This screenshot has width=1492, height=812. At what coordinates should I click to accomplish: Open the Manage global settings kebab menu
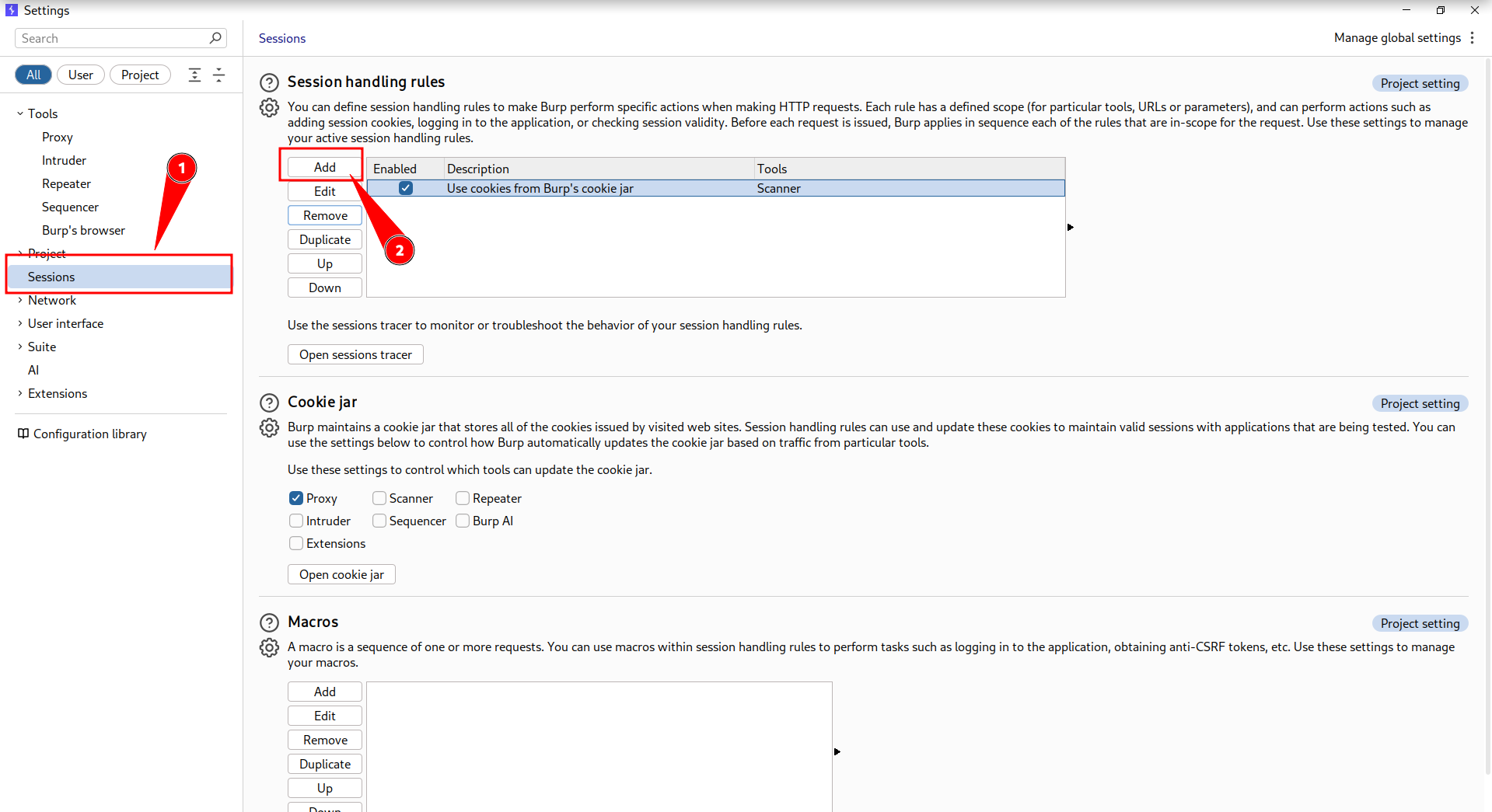coord(1472,38)
